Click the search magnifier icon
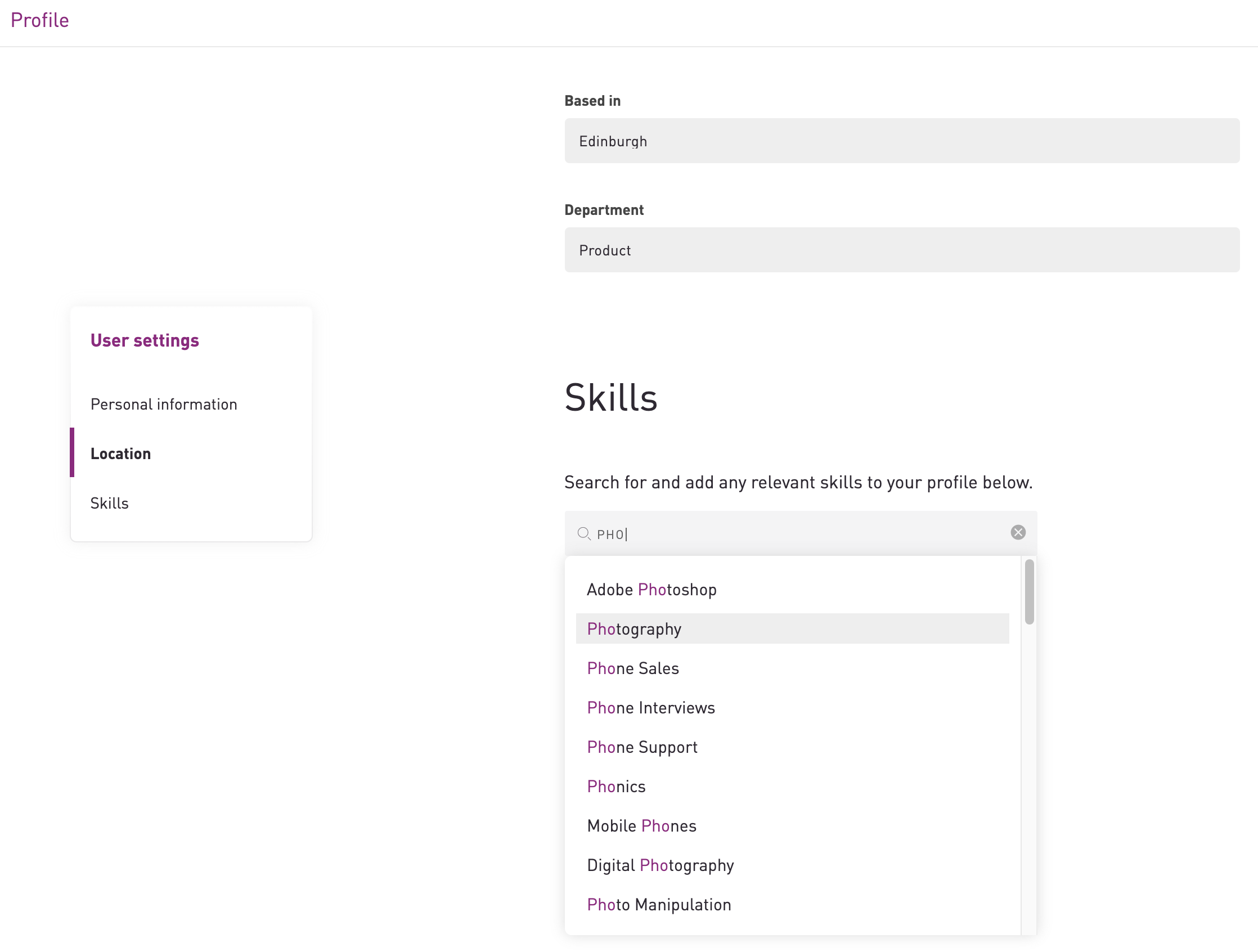The width and height of the screenshot is (1258, 952). point(583,533)
